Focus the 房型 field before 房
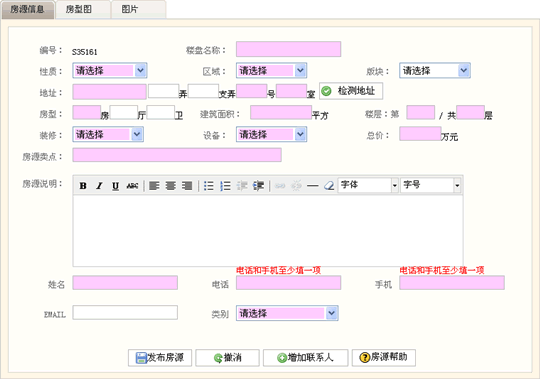This screenshot has width=540, height=379. 87,113
